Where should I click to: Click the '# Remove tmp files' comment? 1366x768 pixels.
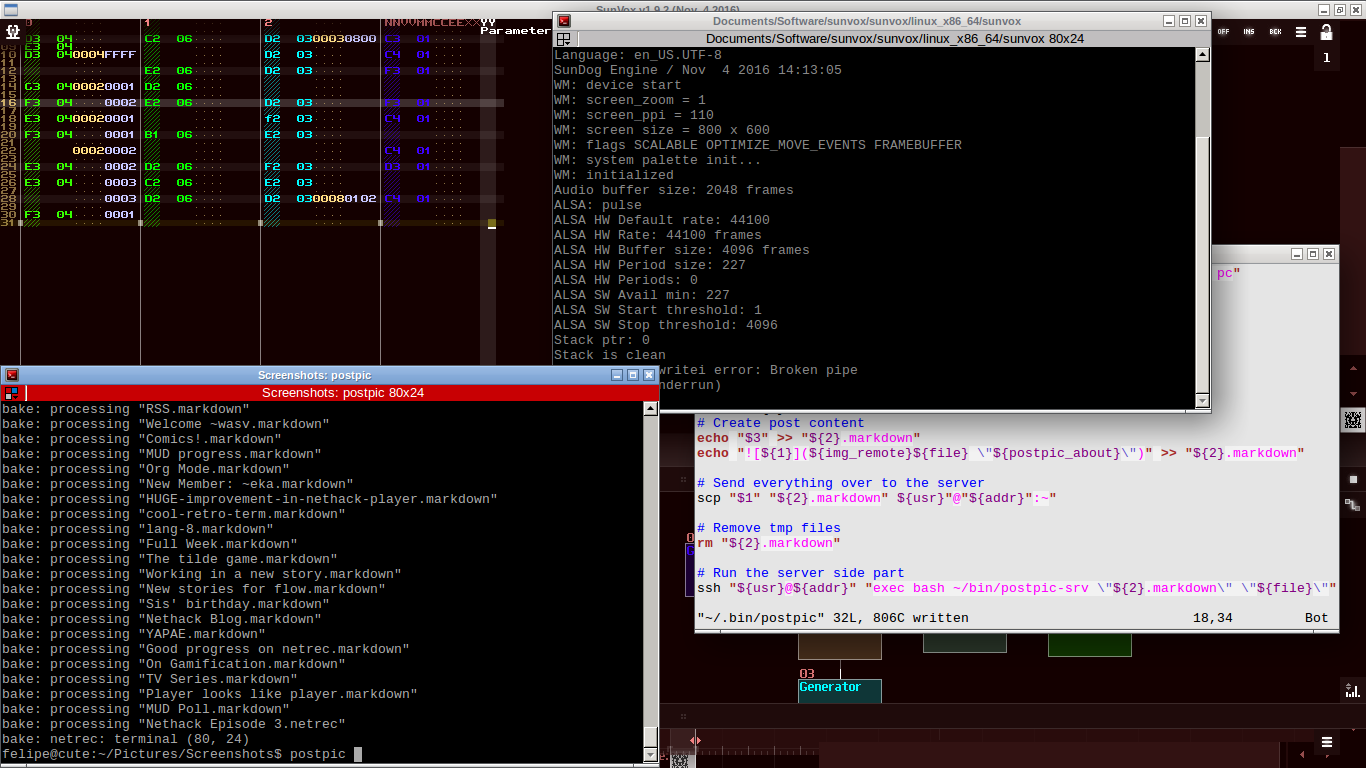[x=769, y=528]
